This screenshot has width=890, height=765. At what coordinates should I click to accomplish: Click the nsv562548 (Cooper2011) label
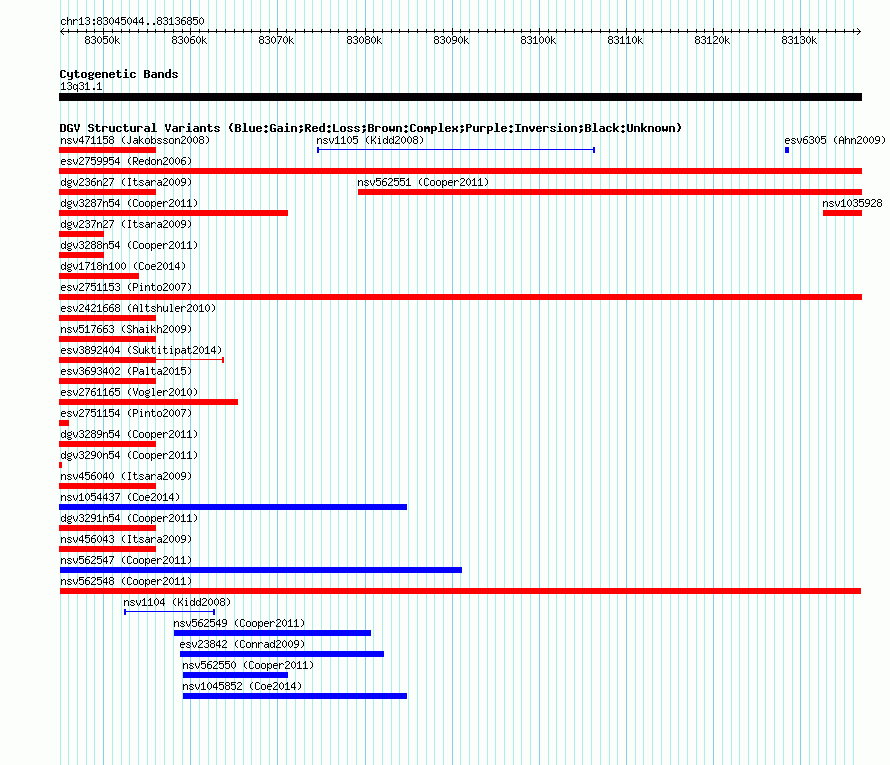pyautogui.click(x=126, y=581)
